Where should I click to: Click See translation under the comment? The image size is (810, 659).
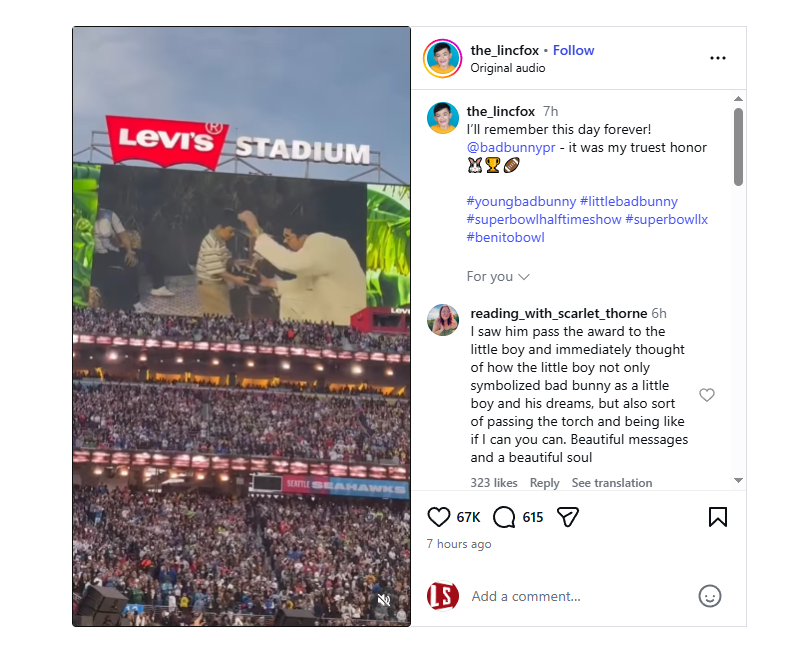click(611, 483)
